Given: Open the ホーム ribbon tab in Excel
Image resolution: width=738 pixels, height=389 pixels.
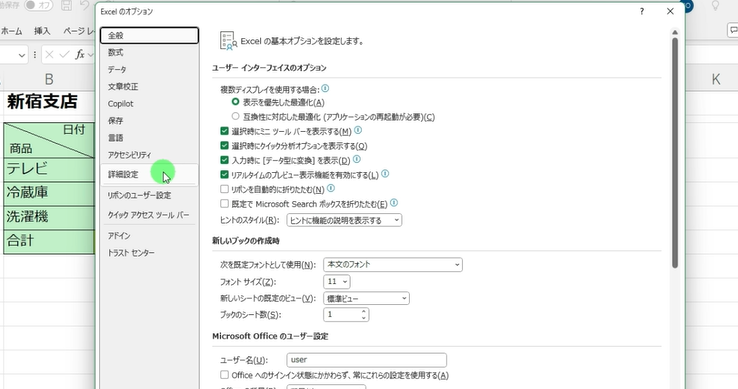Looking at the screenshot, I should (x=11, y=31).
